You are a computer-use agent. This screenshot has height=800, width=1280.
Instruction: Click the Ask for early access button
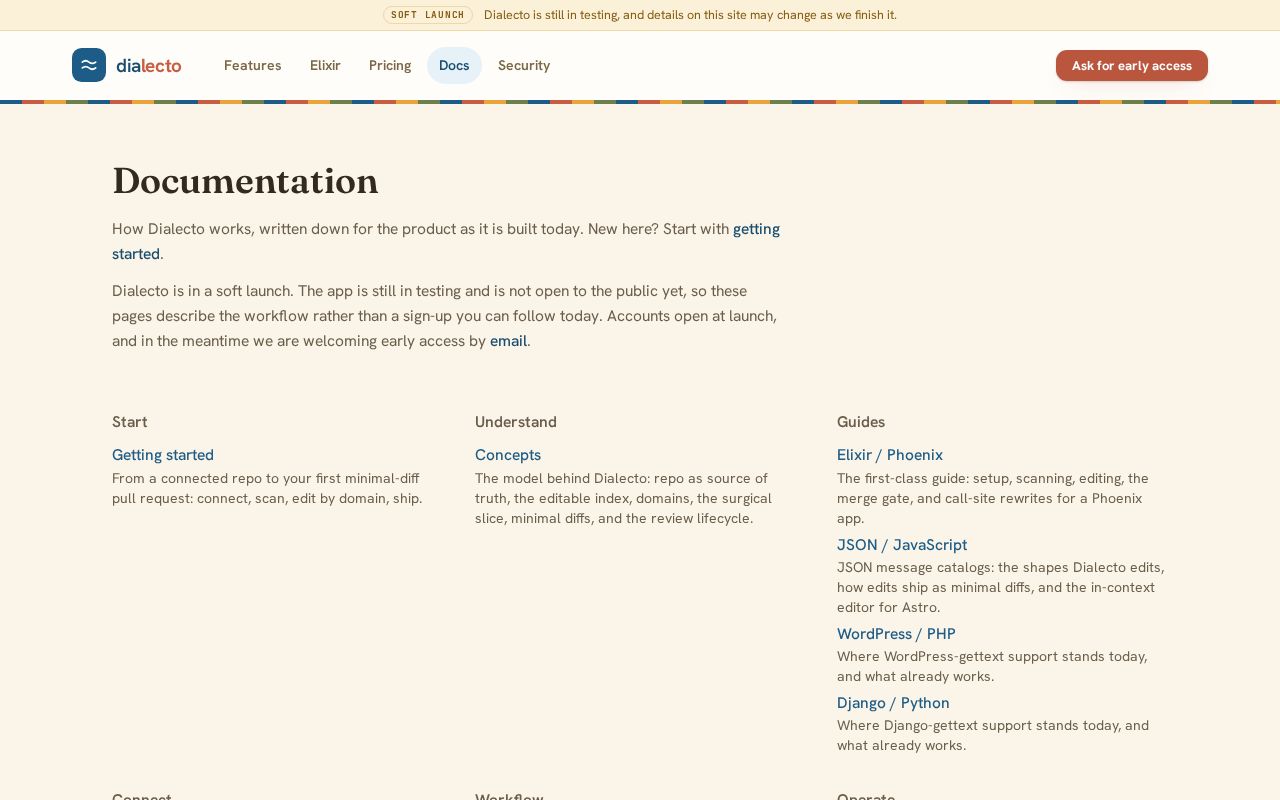coord(1132,65)
